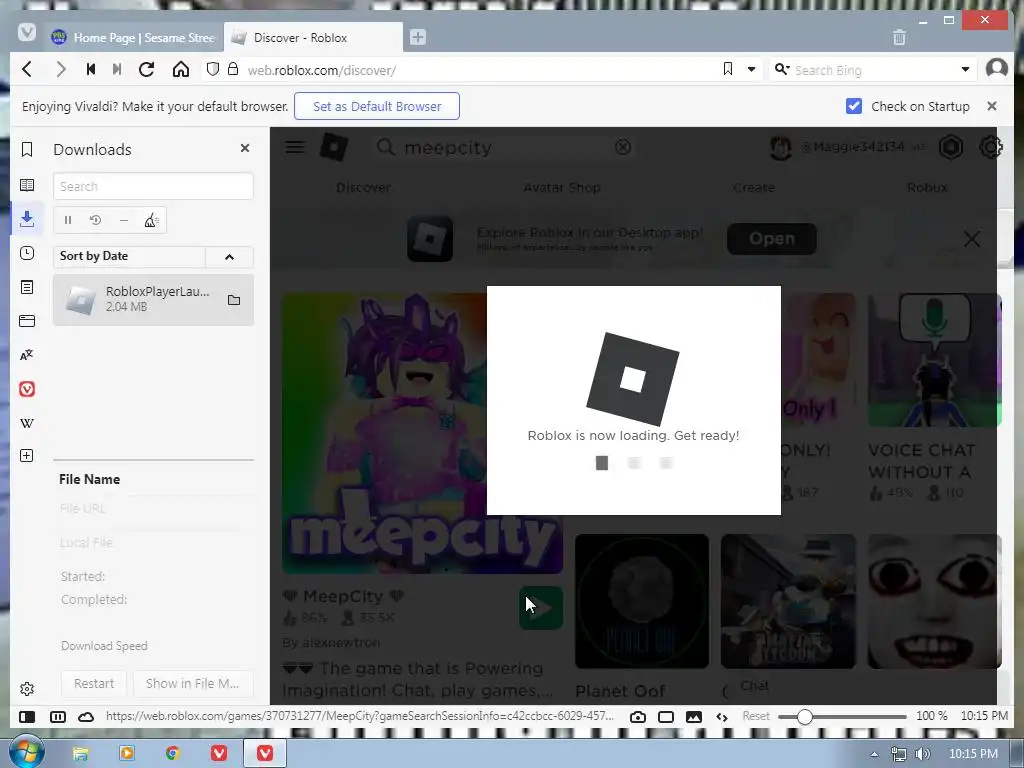The height and width of the screenshot is (768, 1024).
Task: Open the user profile icon
Action: (x=997, y=68)
